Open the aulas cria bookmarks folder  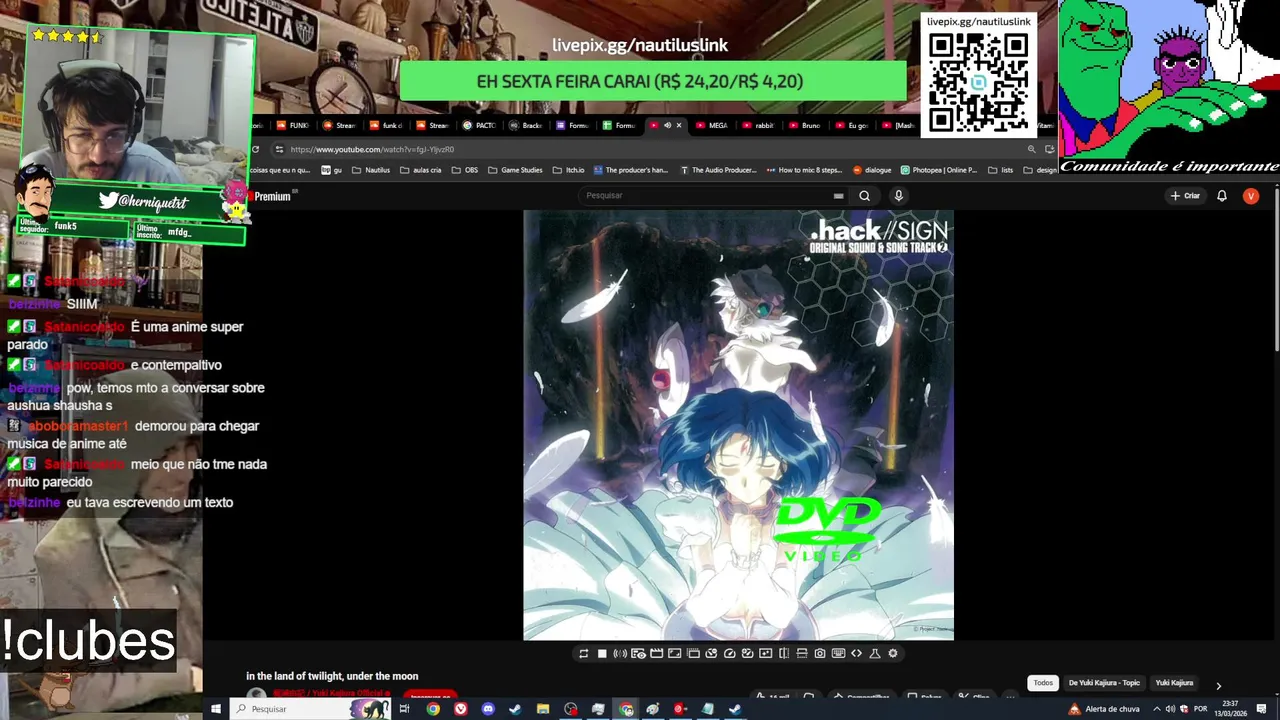[x=420, y=170]
